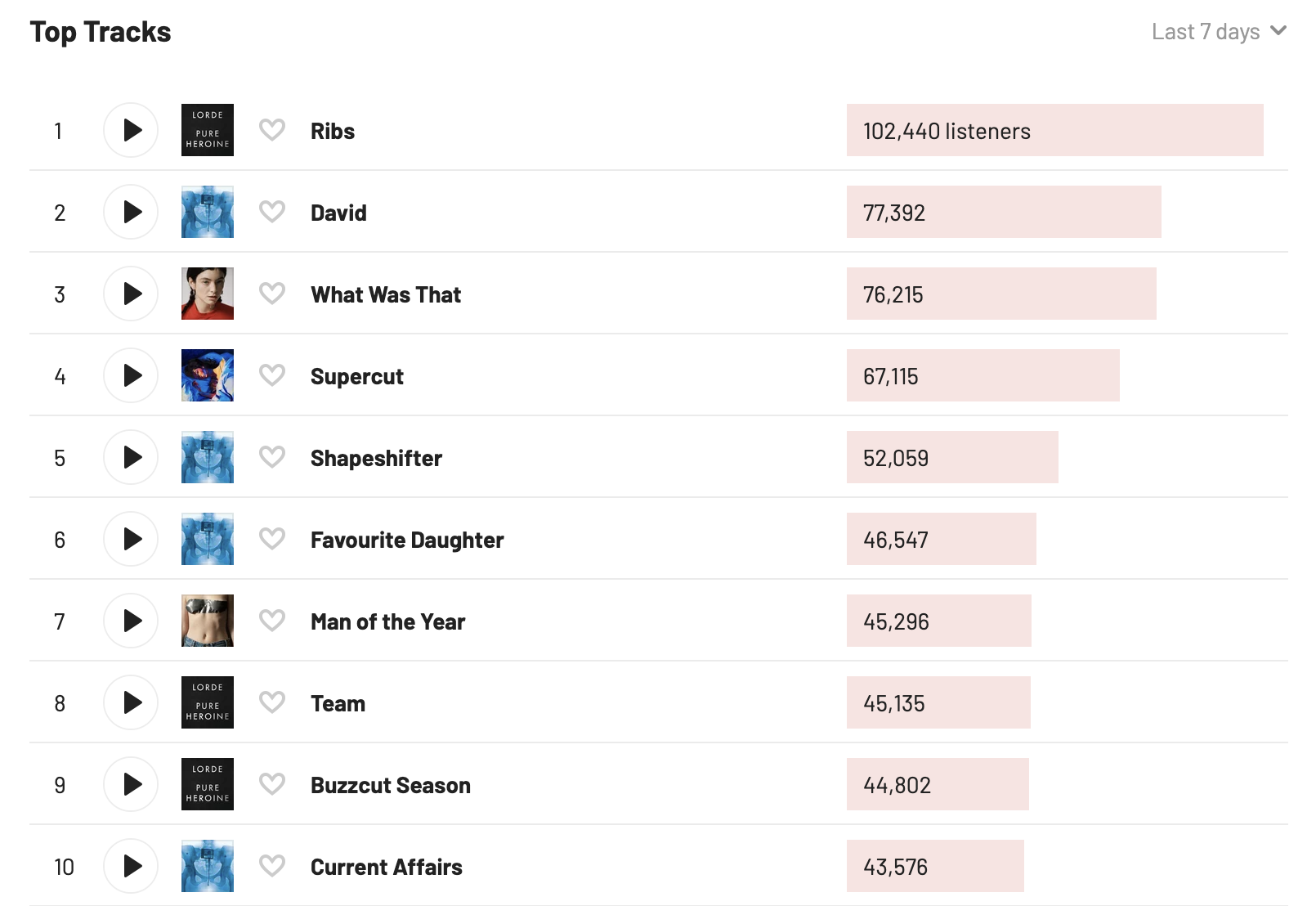
Task: Toggle the heart for Shapeshifter
Action: click(x=272, y=457)
